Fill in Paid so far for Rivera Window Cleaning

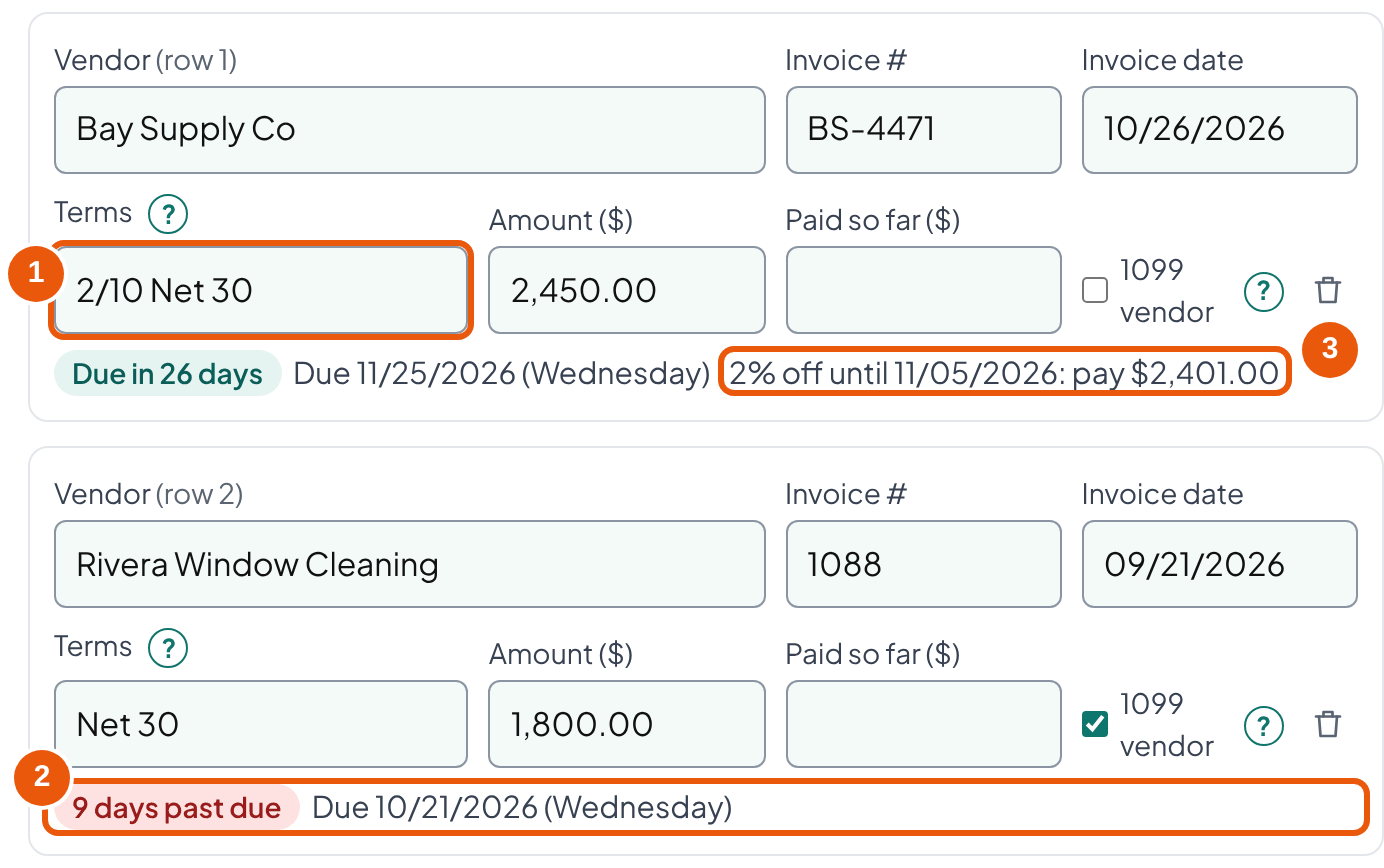[924, 724]
